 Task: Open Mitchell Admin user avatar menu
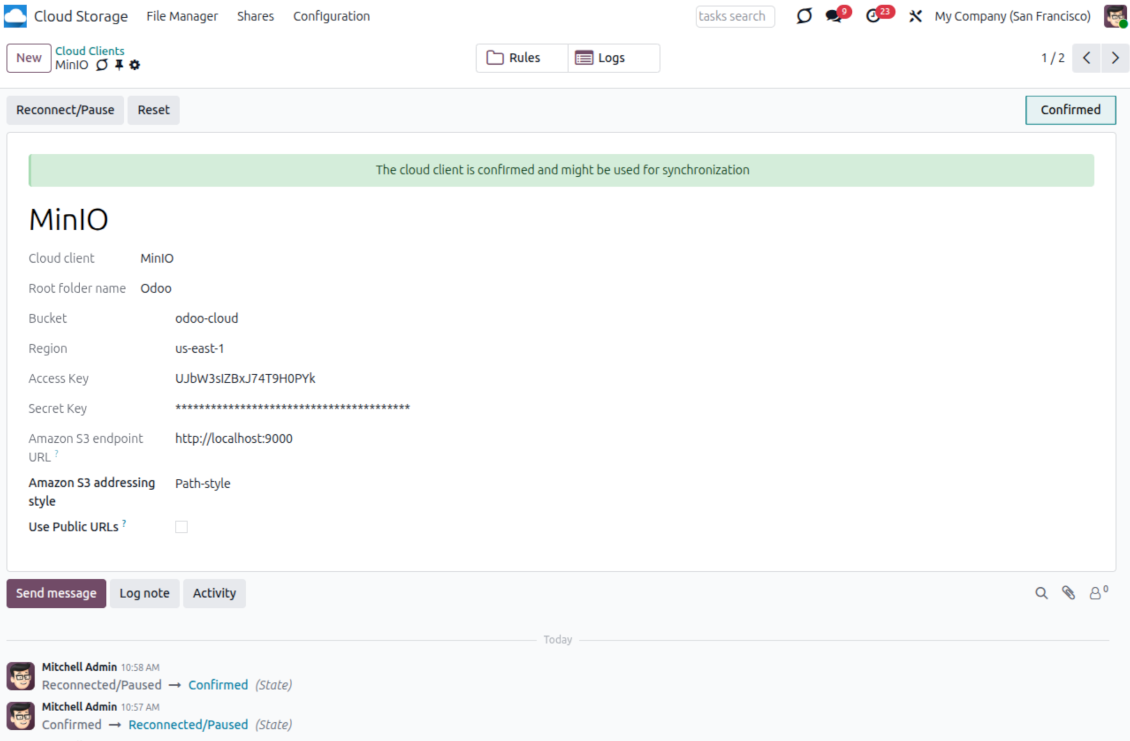[1115, 16]
